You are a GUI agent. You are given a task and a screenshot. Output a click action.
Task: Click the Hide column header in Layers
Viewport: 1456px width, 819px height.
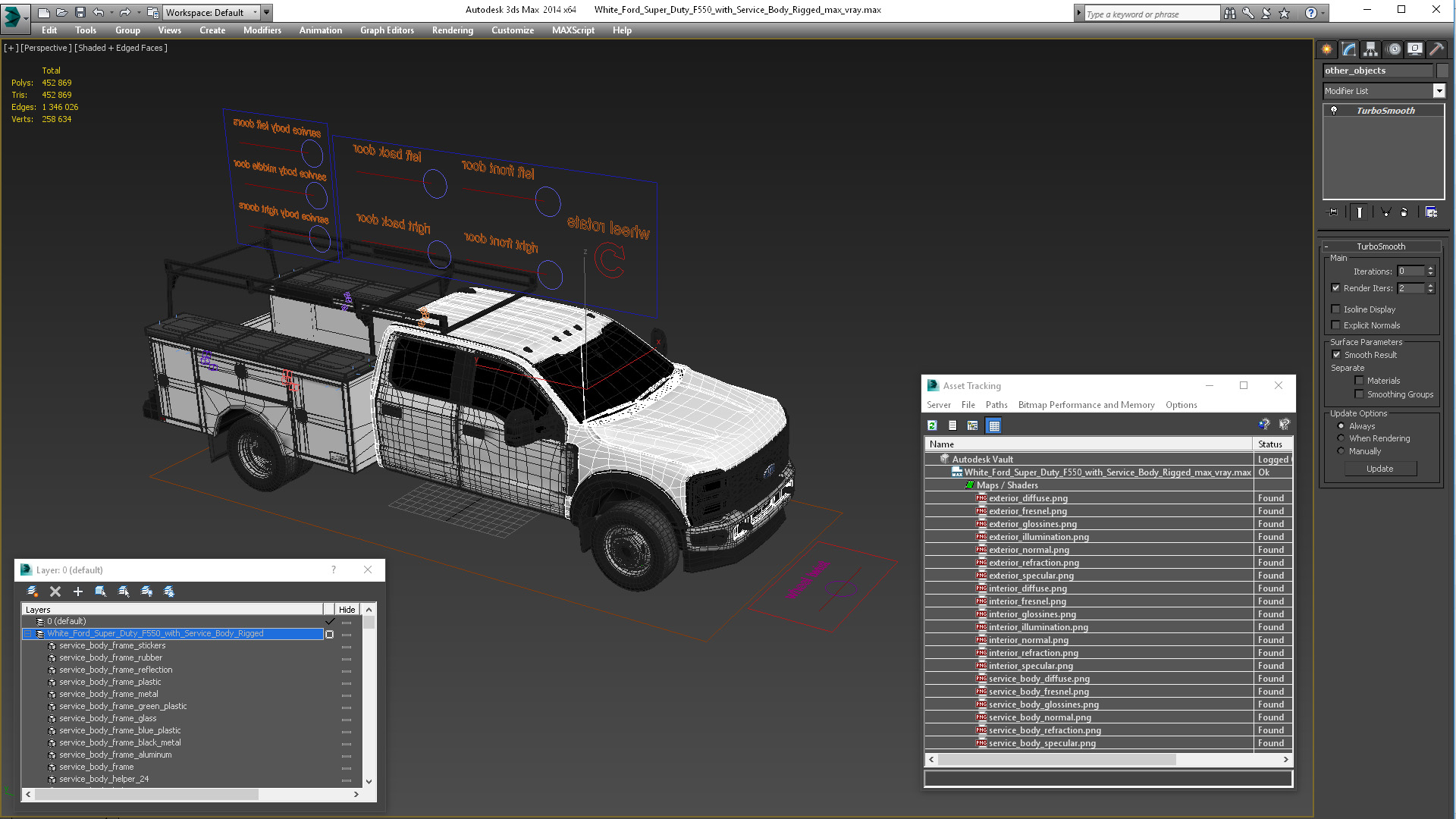pyautogui.click(x=347, y=610)
